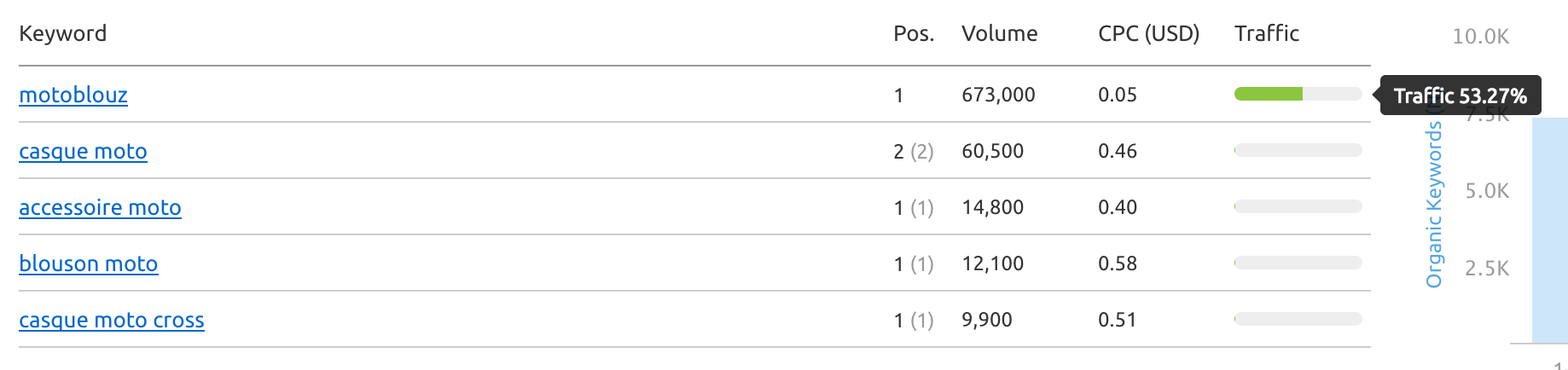Image resolution: width=1568 pixels, height=370 pixels.
Task: Open the accessoire moto keyword link
Action: coord(100,207)
